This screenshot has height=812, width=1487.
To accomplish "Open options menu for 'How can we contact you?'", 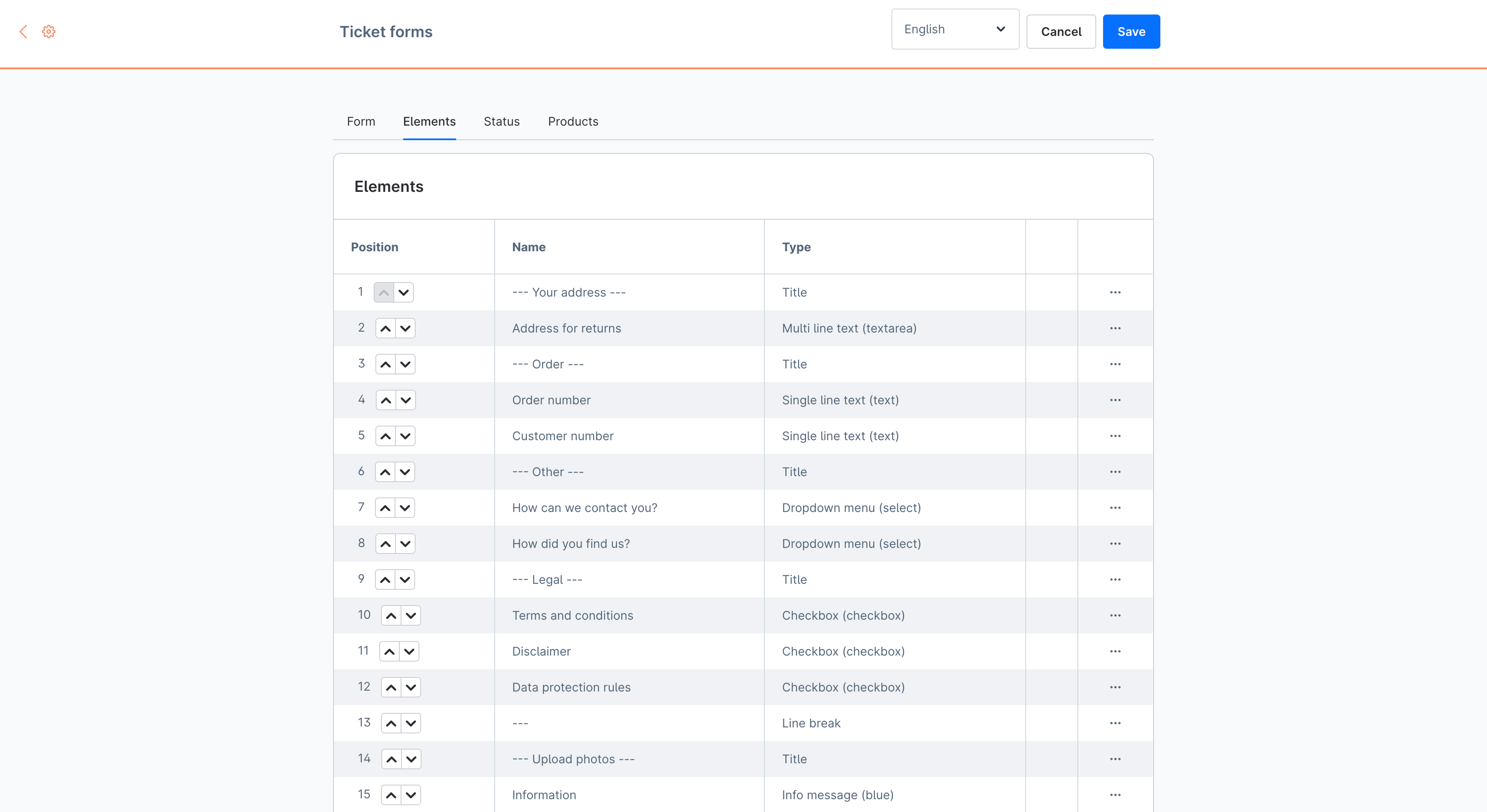I will [x=1115, y=508].
